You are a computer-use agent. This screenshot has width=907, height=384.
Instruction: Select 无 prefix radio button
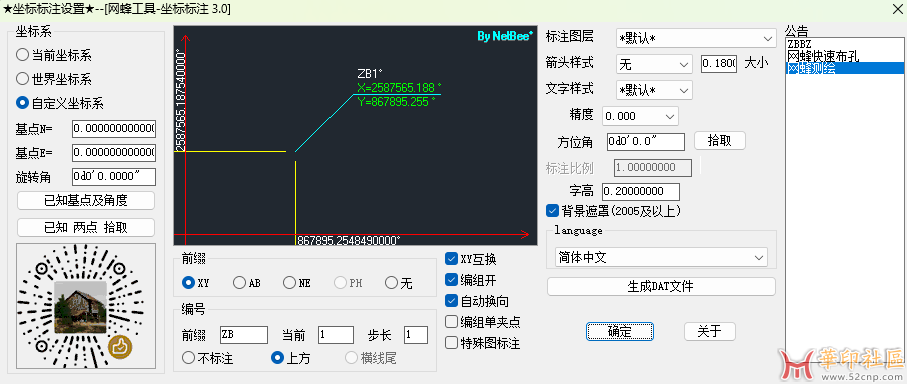coord(399,283)
